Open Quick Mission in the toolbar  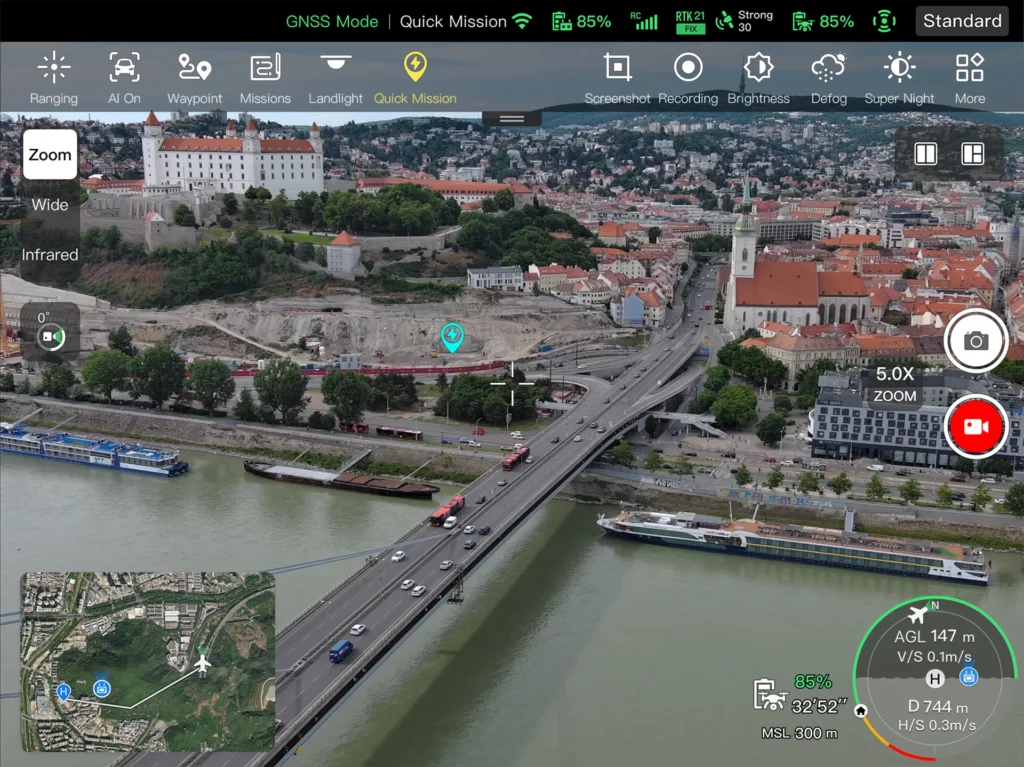(x=415, y=78)
